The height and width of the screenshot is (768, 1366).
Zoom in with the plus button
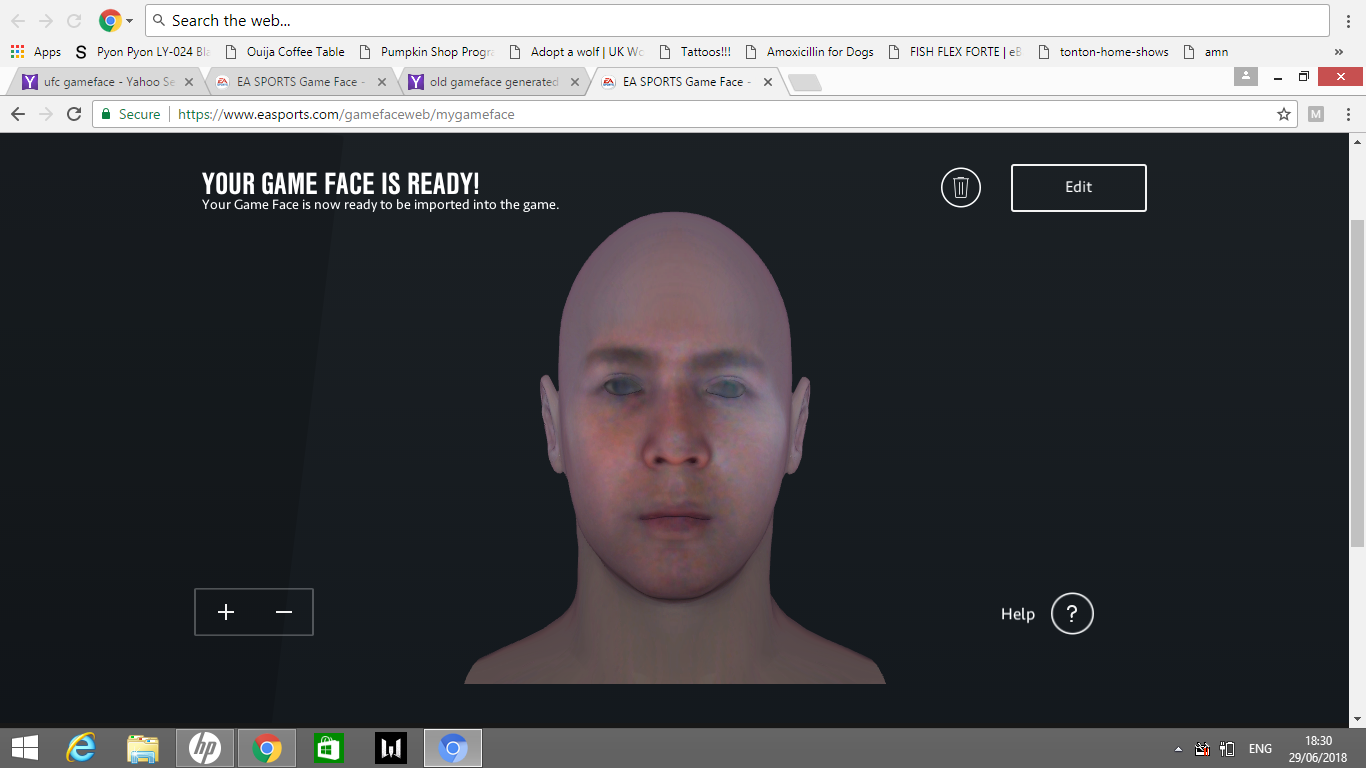226,612
